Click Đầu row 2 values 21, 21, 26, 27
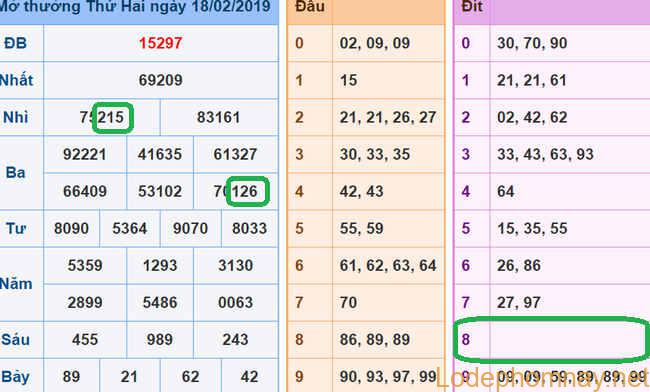This screenshot has height=392, width=650. coord(388,117)
